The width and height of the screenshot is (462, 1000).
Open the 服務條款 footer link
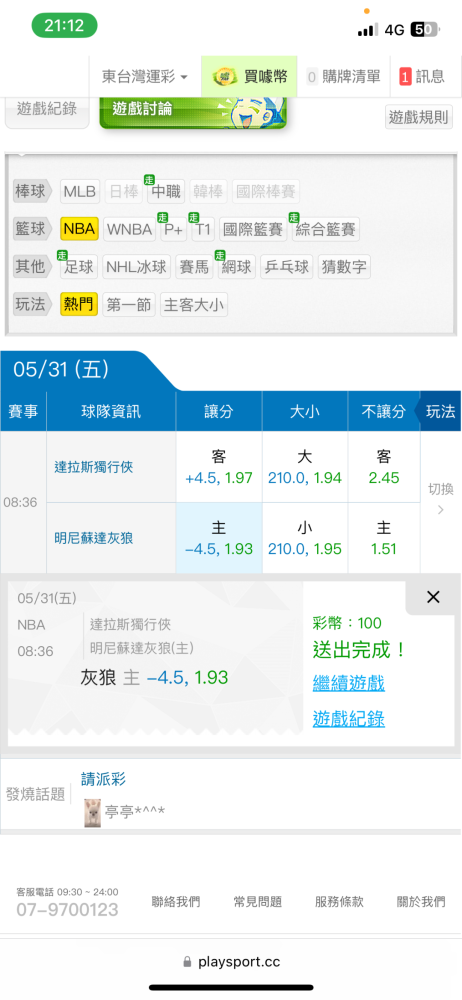click(x=339, y=902)
